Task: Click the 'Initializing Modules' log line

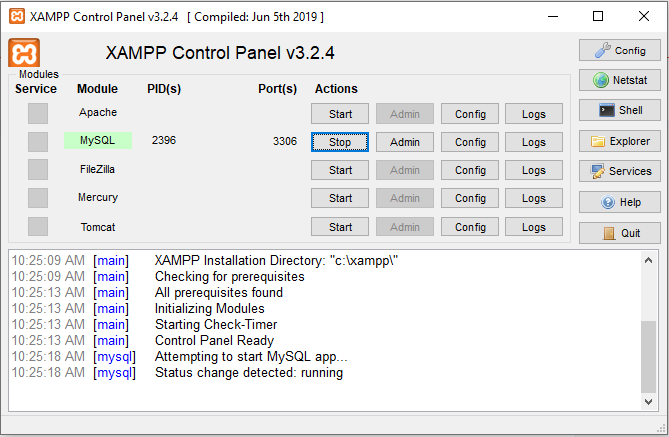Action: click(209, 309)
